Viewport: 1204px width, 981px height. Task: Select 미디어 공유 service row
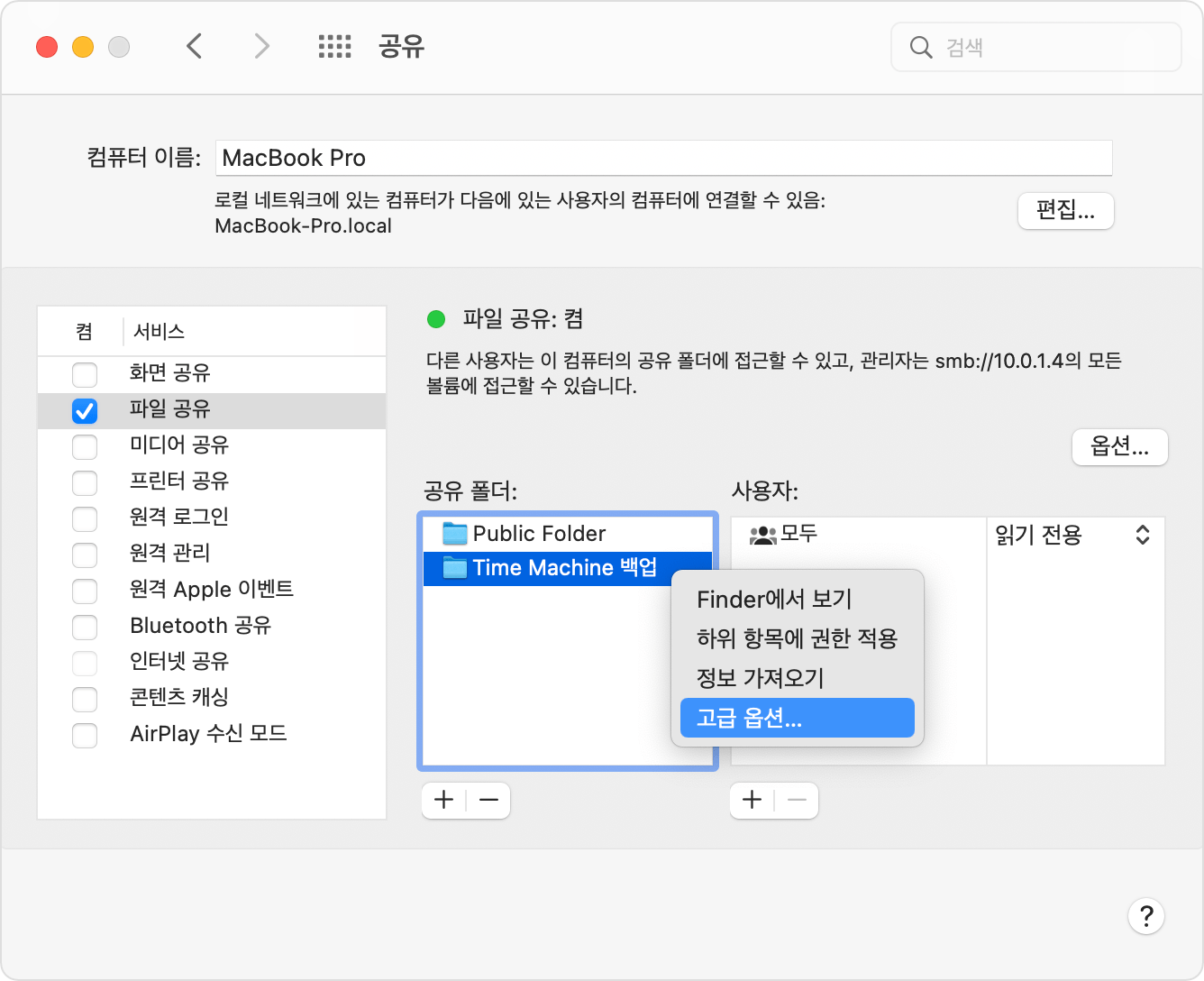click(x=212, y=446)
